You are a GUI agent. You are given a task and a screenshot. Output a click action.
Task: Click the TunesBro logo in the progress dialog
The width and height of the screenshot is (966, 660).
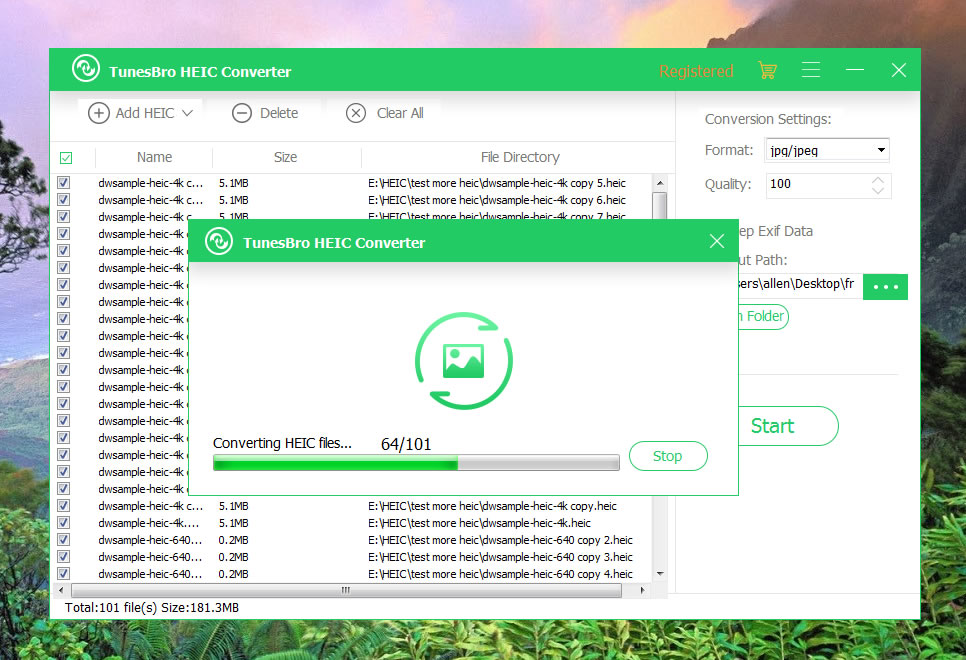tap(219, 241)
